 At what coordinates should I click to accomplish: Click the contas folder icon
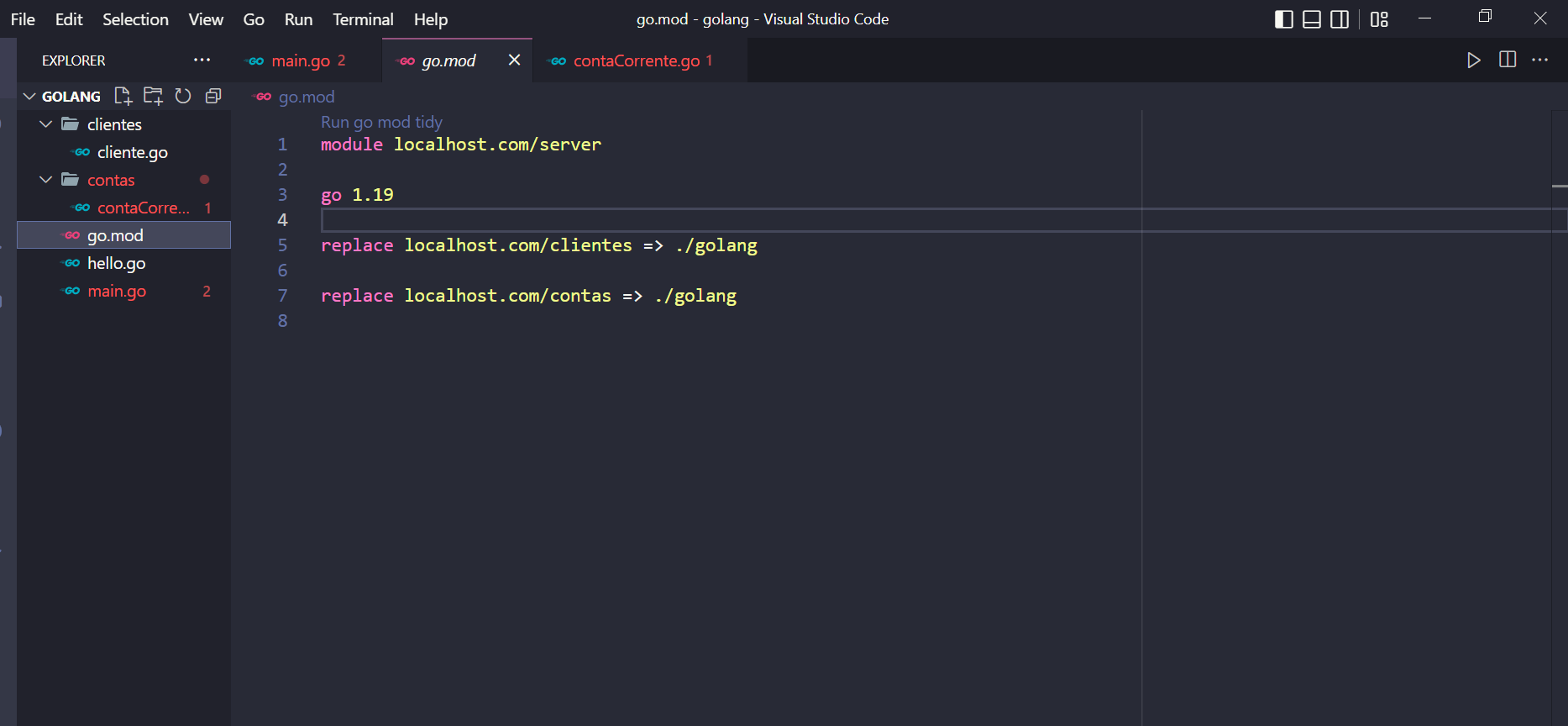click(71, 180)
